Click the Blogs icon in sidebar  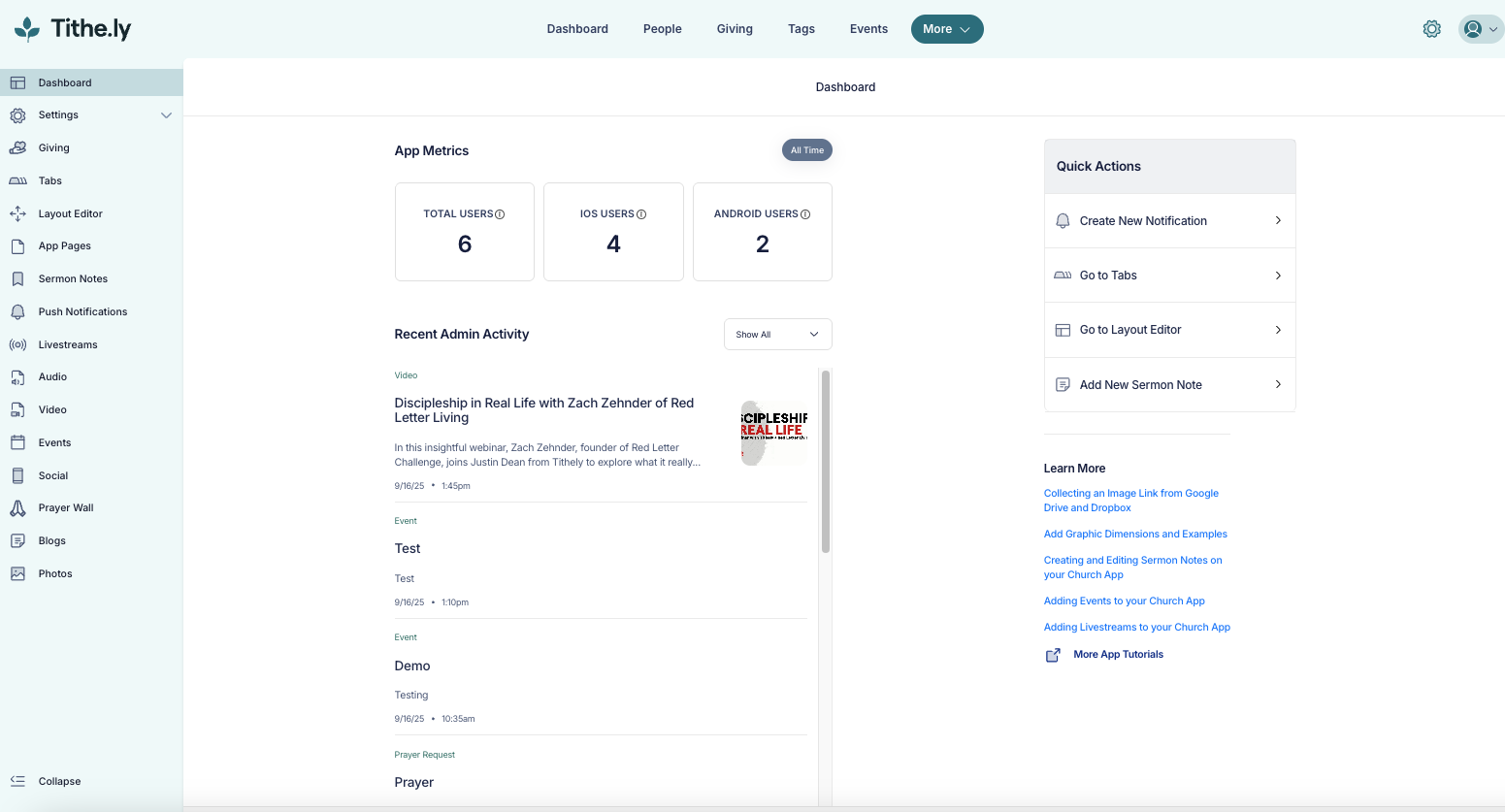tap(17, 540)
